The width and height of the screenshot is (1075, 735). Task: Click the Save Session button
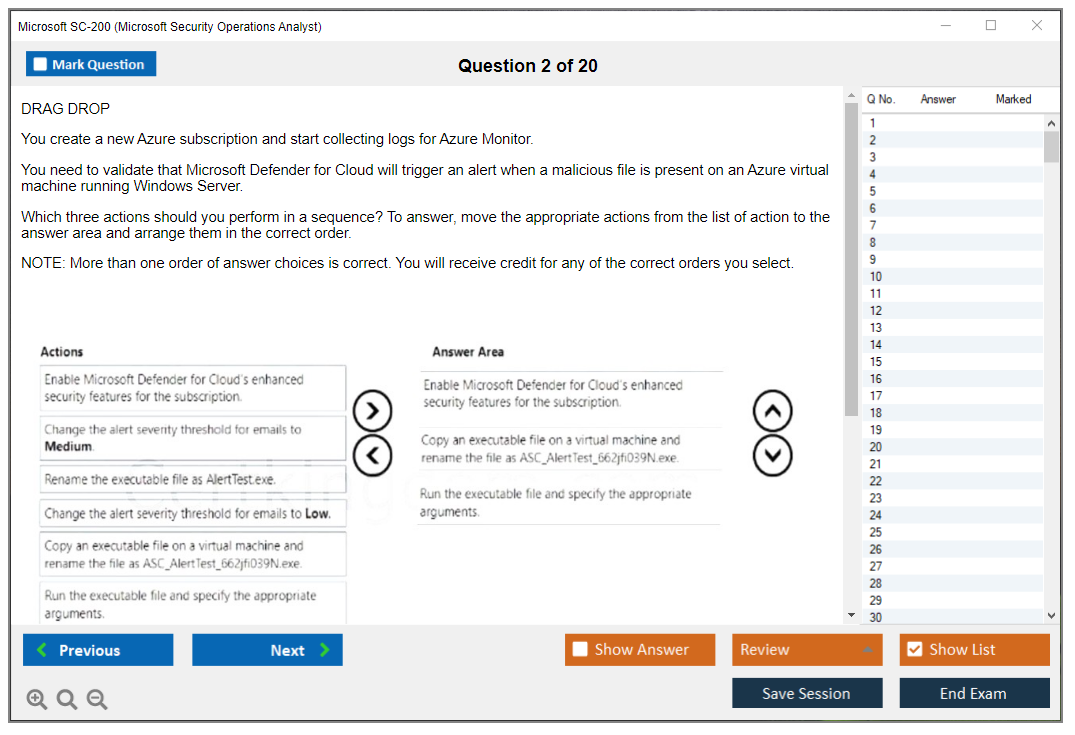pos(806,693)
